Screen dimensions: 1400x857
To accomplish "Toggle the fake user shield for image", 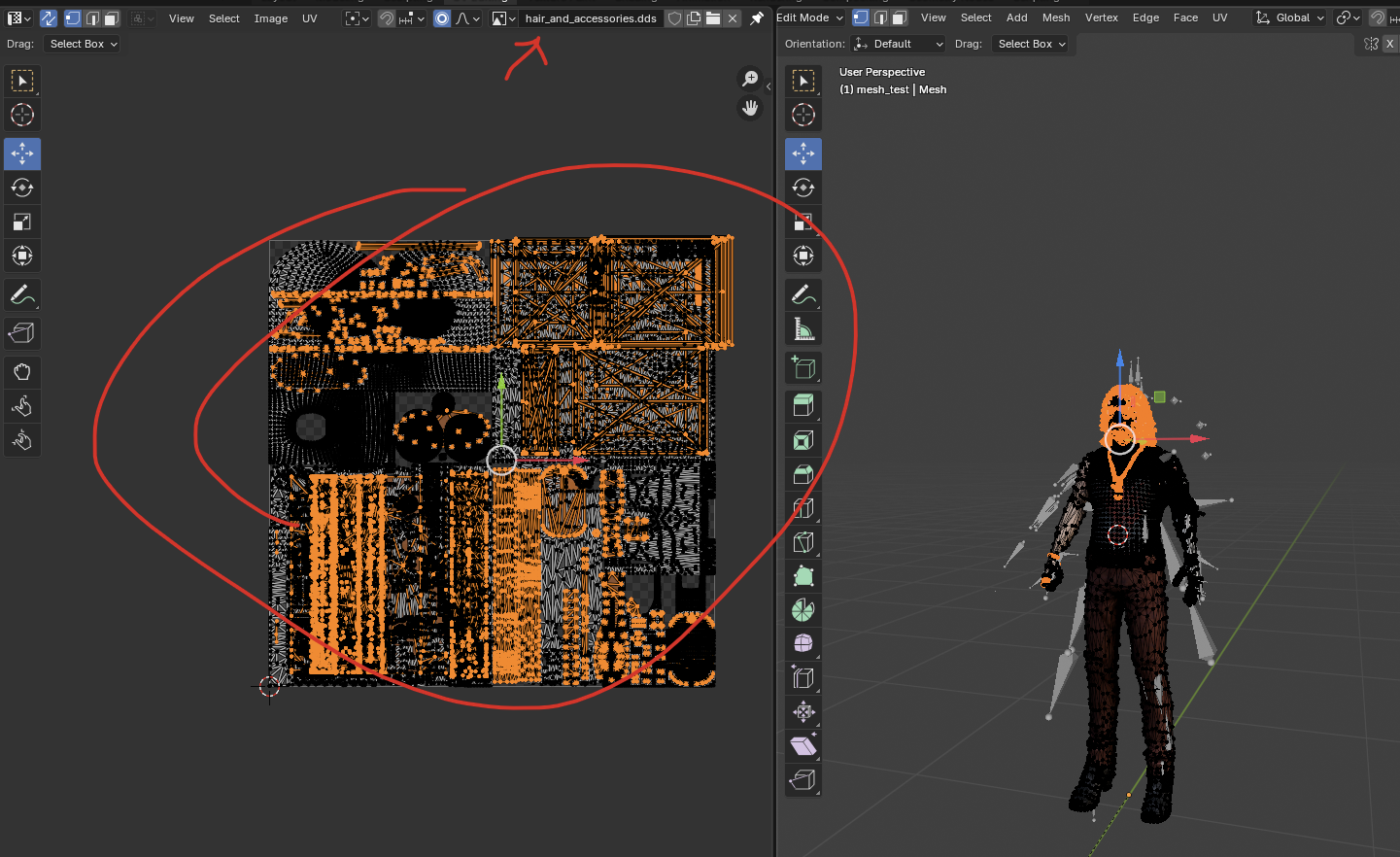I will [x=674, y=18].
